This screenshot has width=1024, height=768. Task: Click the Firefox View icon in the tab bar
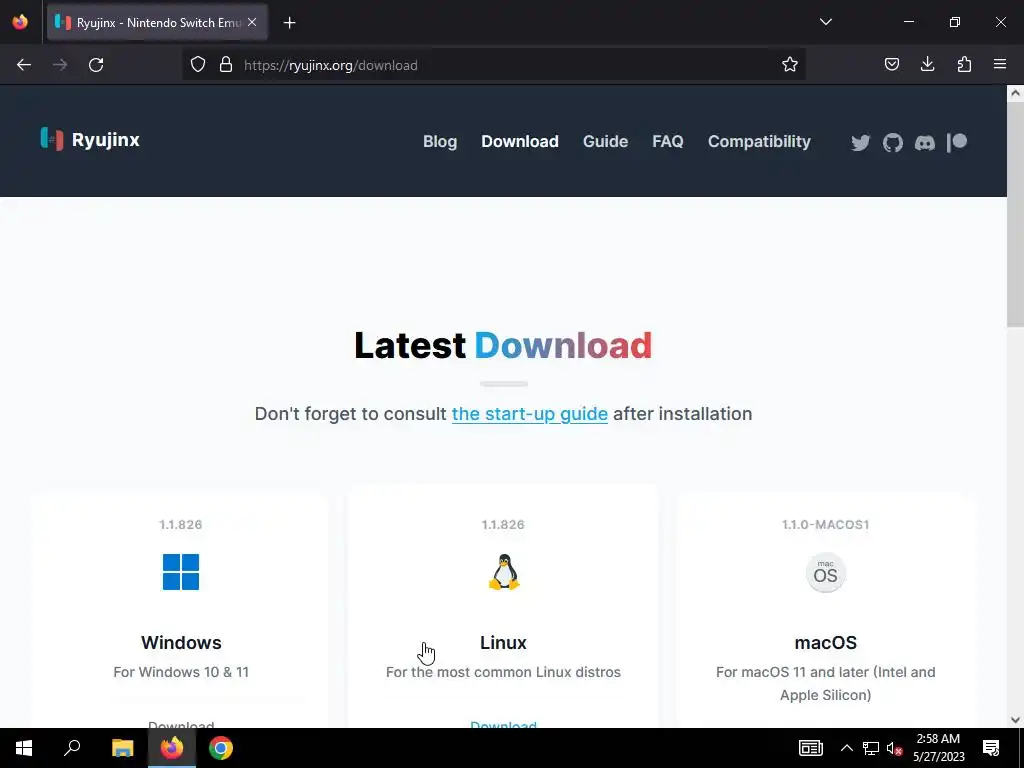pos(20,22)
